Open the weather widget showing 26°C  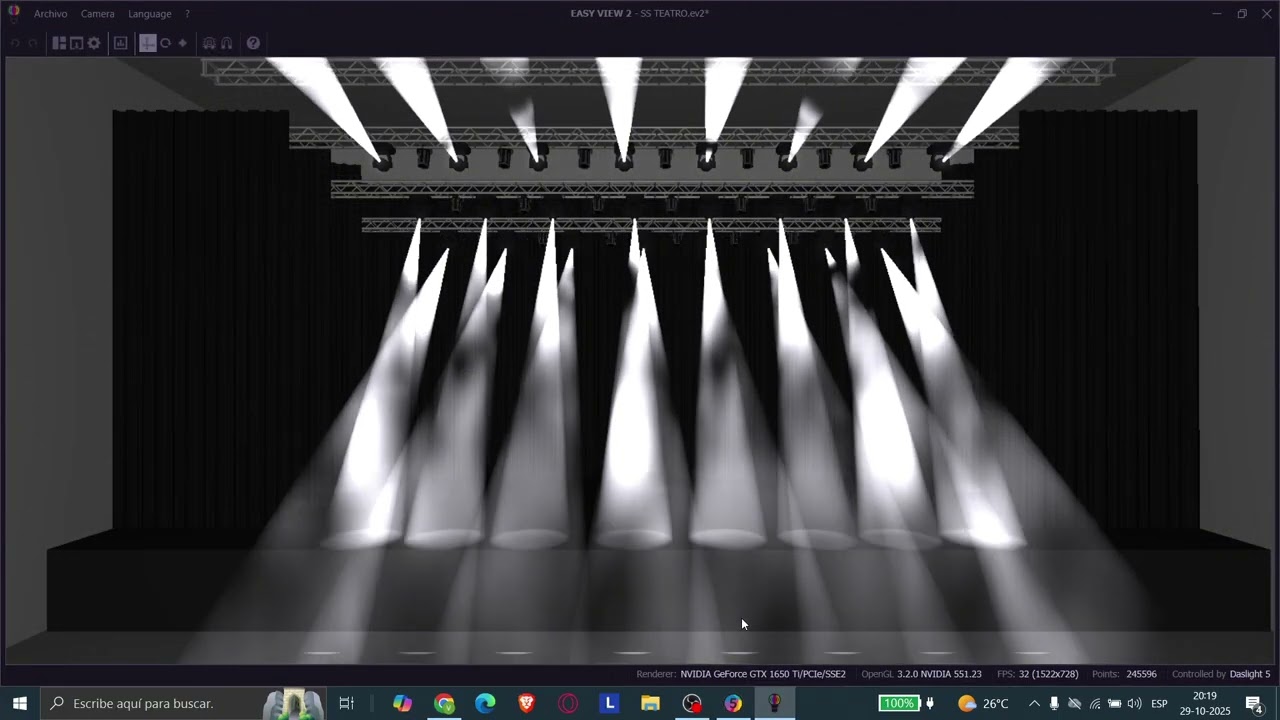coord(983,703)
